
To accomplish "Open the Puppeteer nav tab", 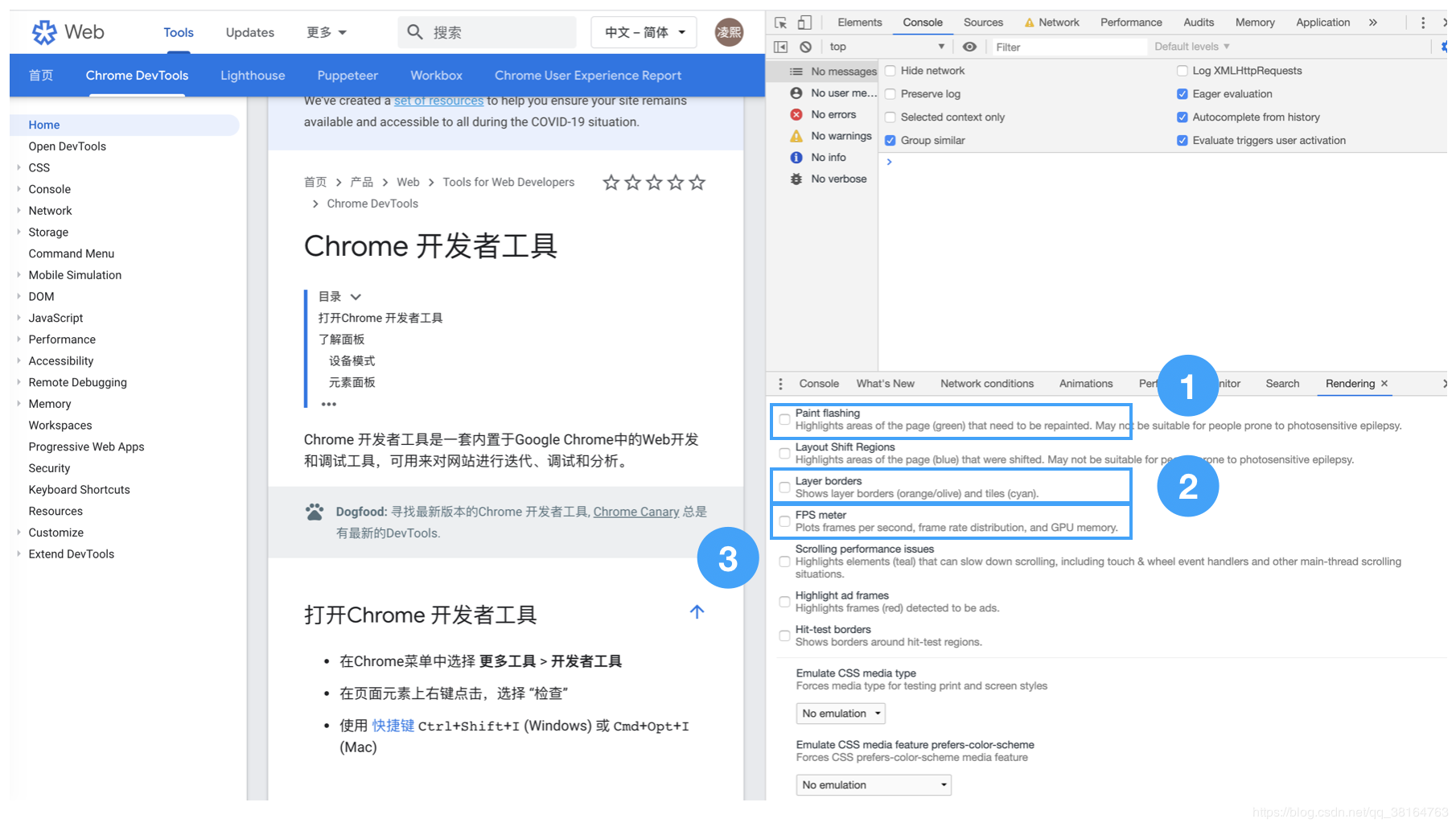I will pos(348,76).
